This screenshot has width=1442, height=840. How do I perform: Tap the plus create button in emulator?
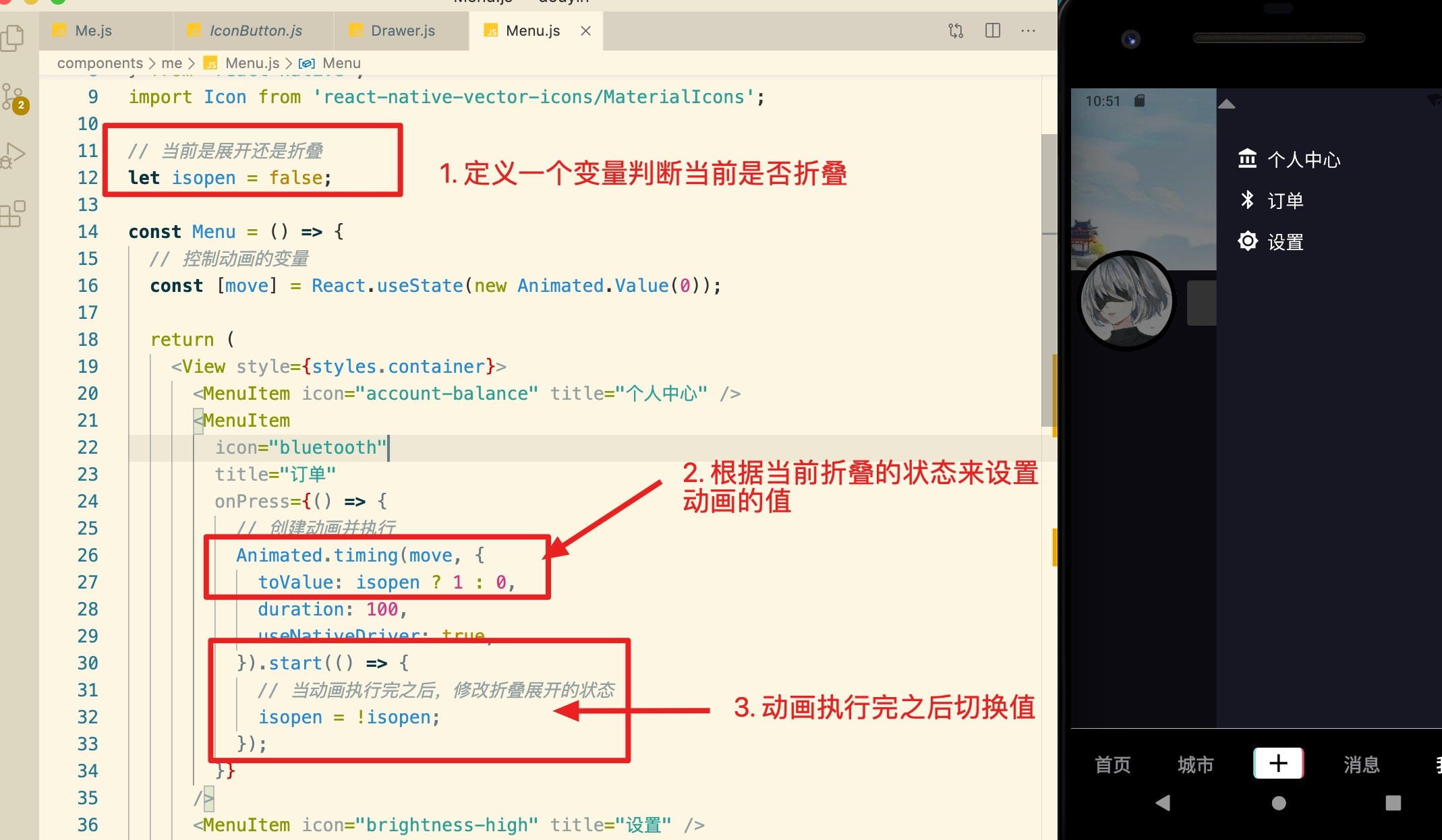[1278, 763]
